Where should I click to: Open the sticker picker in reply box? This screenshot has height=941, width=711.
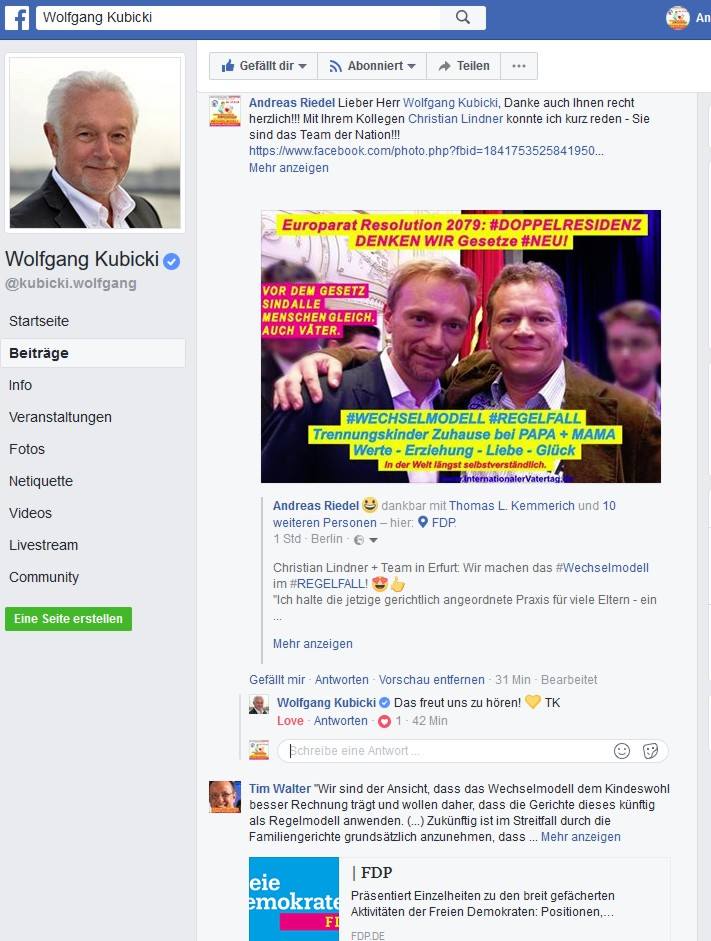(650, 751)
